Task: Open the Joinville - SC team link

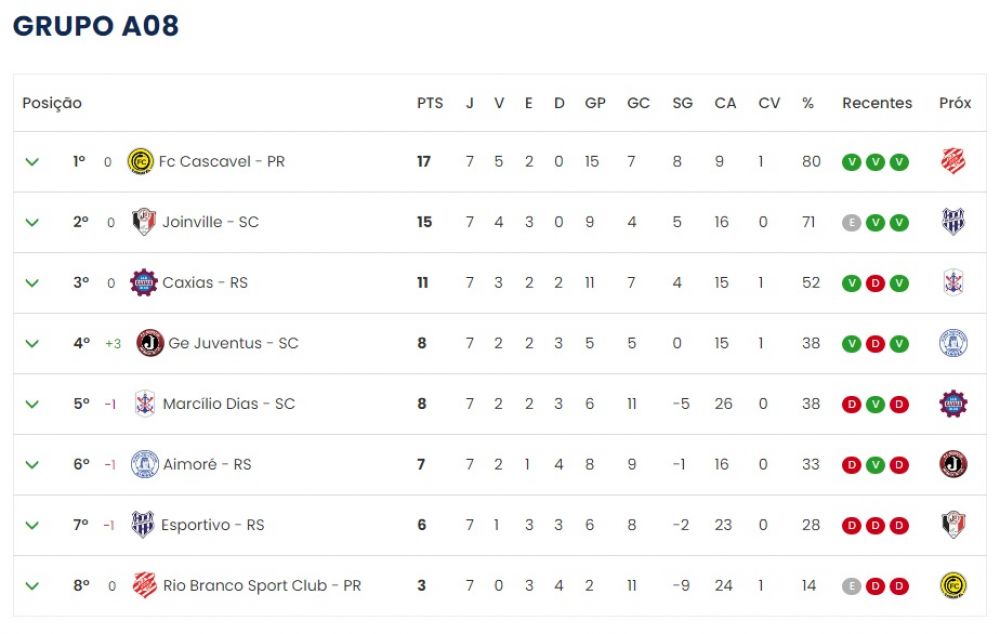Action: pos(210,222)
